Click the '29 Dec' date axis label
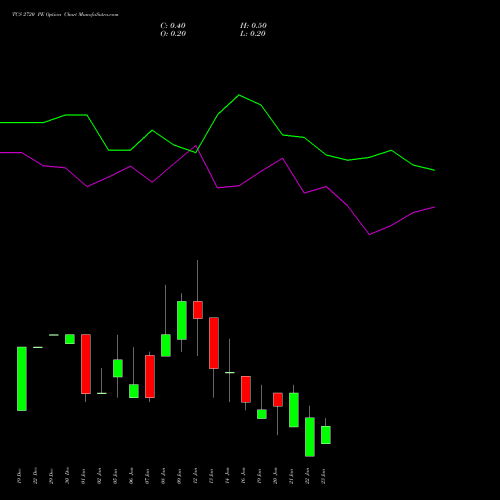500x500 pixels. pyautogui.click(x=51, y=476)
